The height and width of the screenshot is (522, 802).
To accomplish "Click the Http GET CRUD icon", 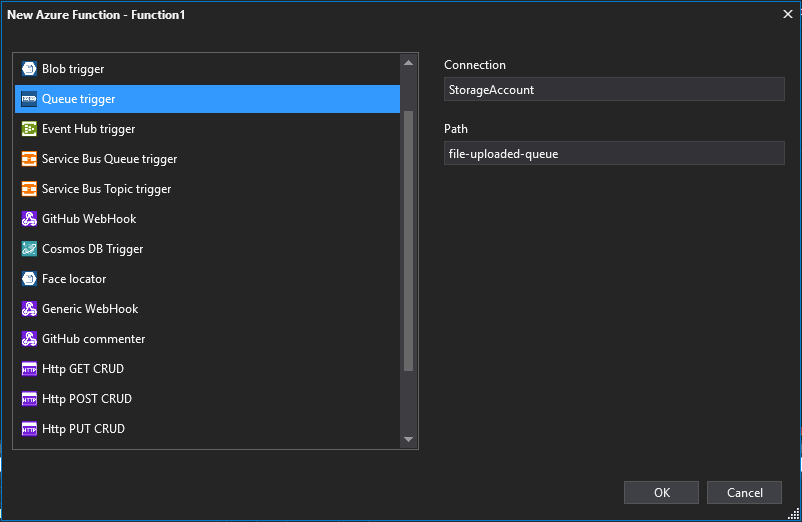I will pos(29,369).
